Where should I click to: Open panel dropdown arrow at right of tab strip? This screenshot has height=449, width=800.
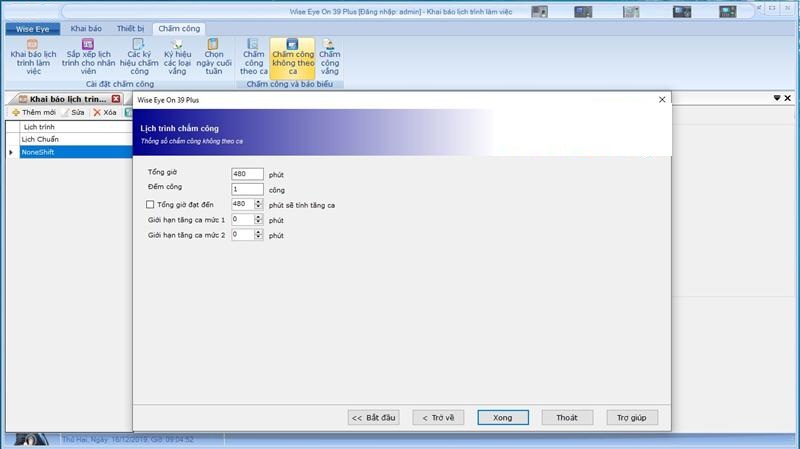(777, 98)
